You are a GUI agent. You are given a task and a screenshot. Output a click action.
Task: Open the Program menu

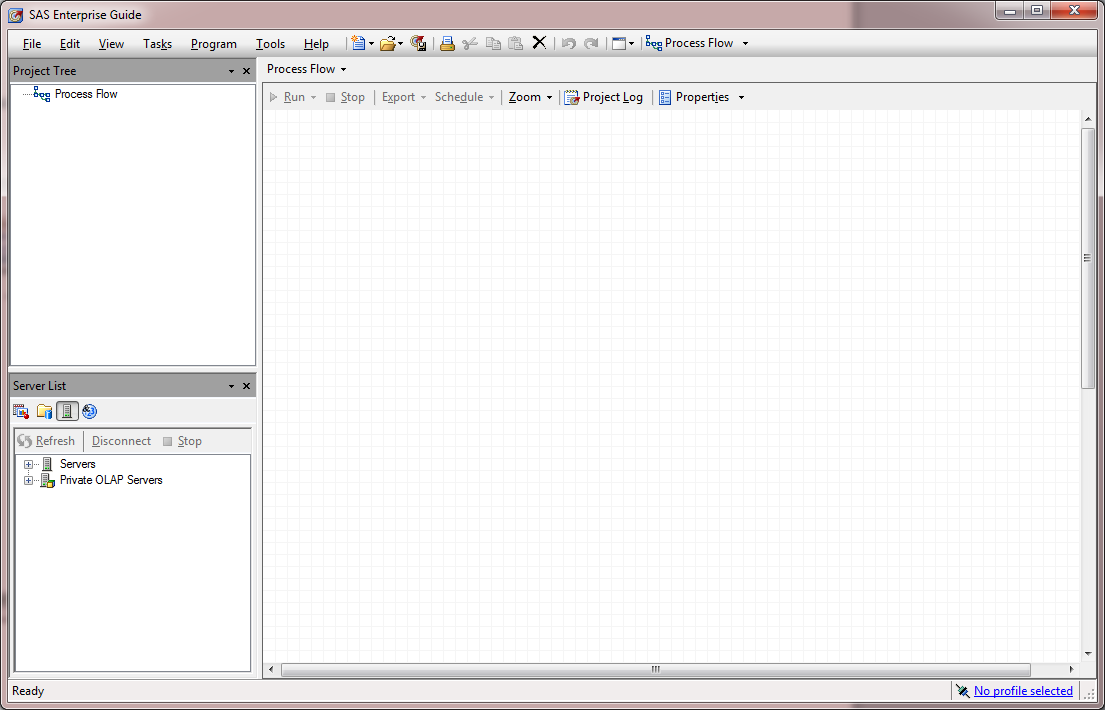click(213, 44)
